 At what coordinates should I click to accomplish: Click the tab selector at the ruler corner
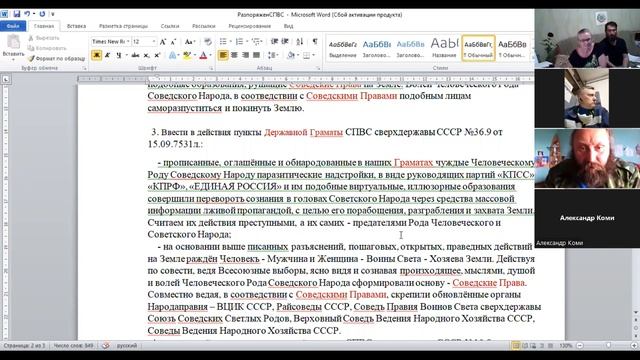pyautogui.click(x=6, y=79)
